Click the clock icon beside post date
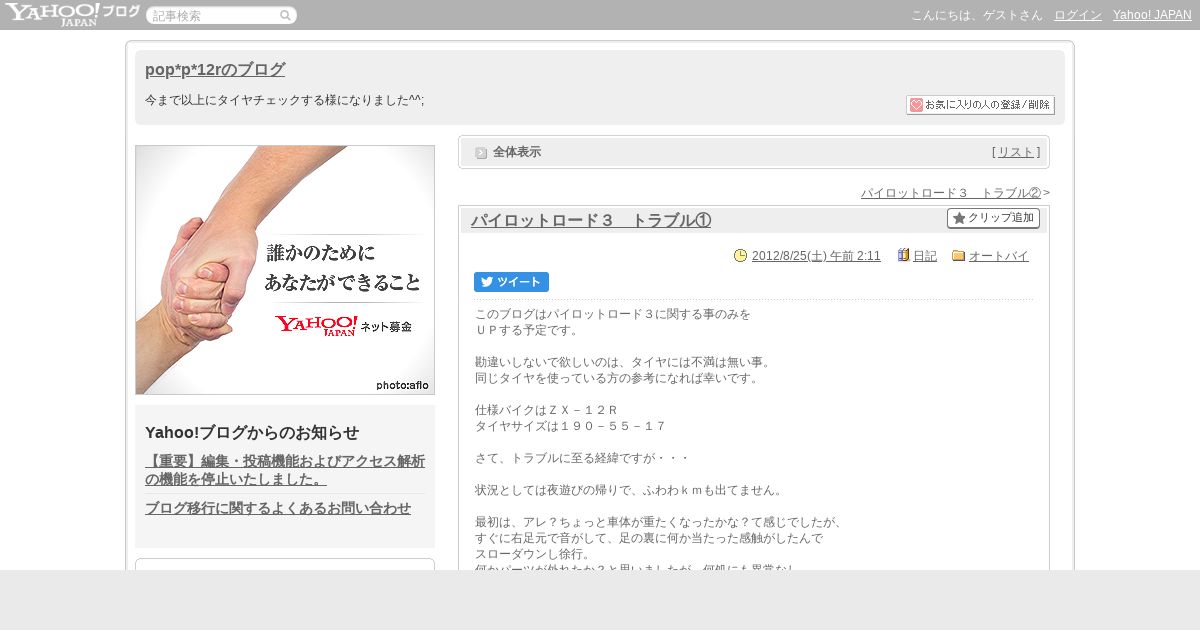1200x630 pixels. tap(740, 256)
